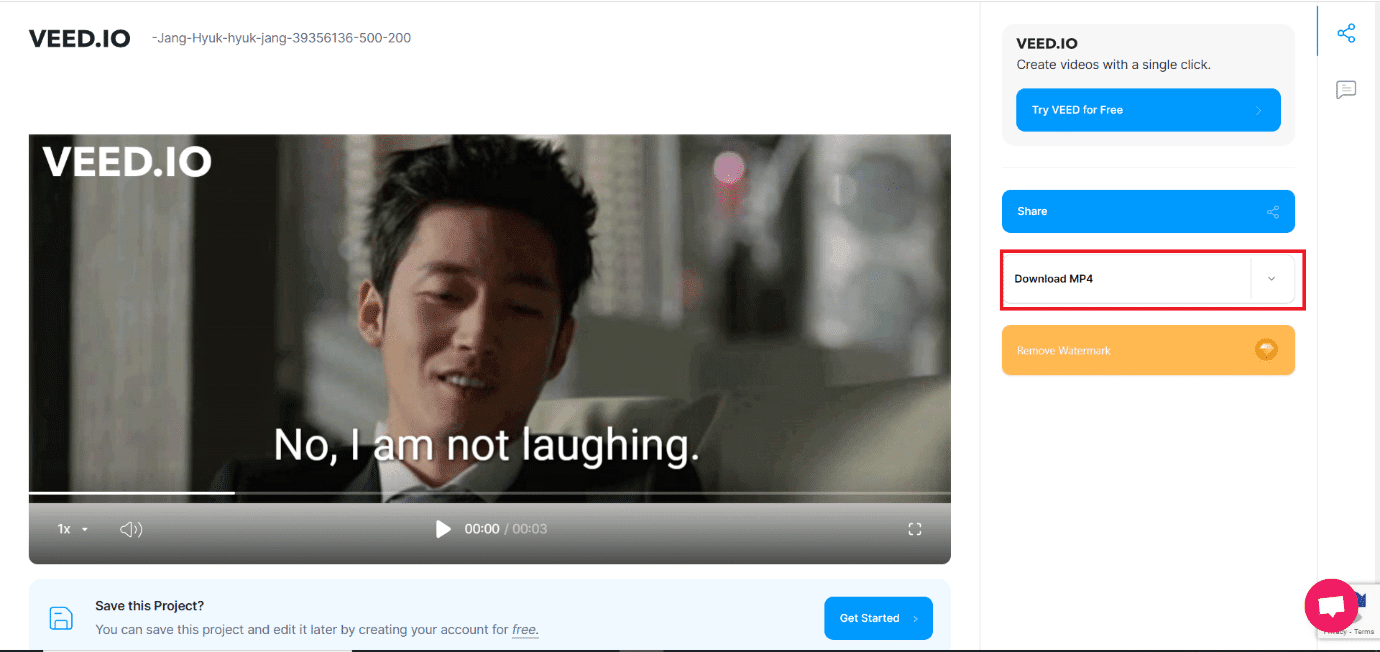Open the 1x playback speed dropdown
This screenshot has height=652, width=1380.
point(73,529)
